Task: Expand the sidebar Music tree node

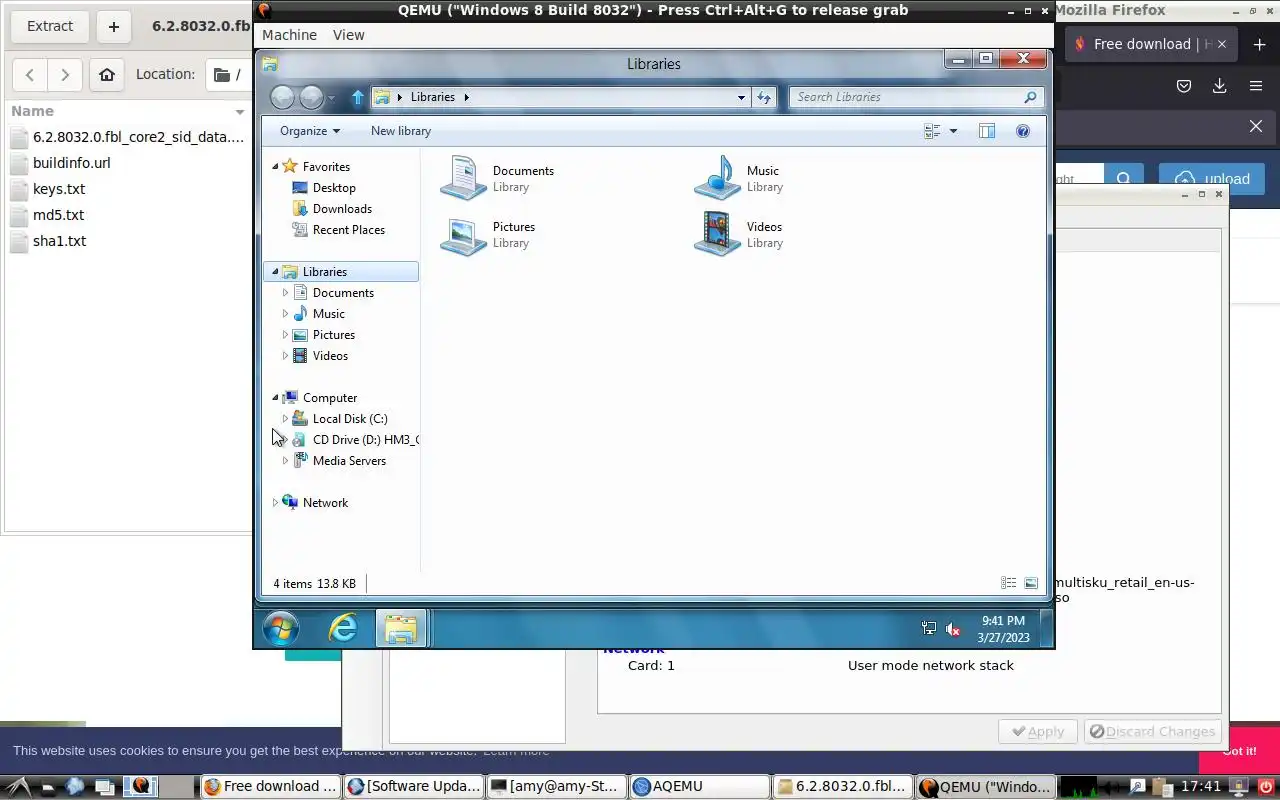Action: click(x=285, y=313)
